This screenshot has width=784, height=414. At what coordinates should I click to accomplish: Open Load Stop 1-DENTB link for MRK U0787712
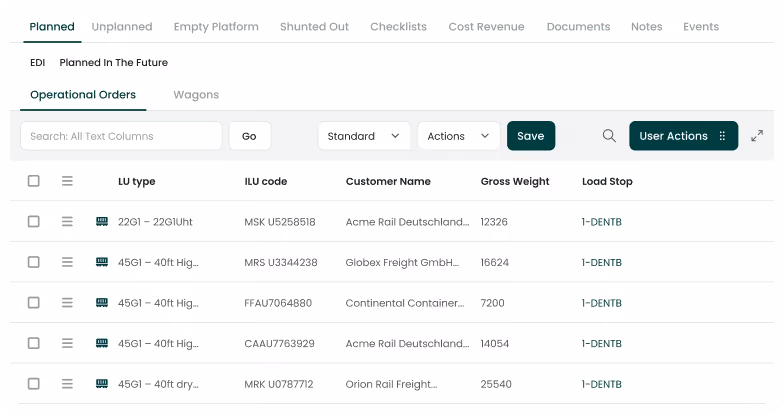602,384
